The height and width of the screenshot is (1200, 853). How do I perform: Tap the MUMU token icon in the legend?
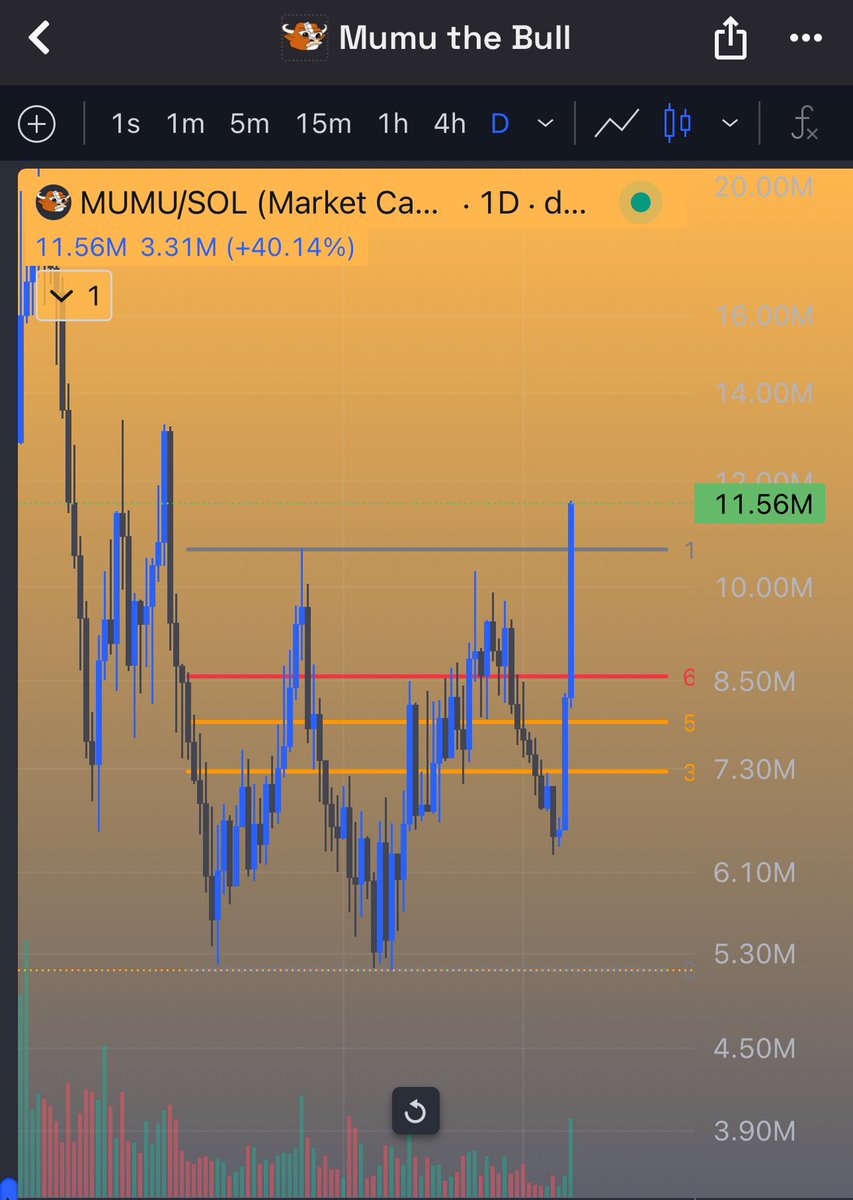coord(54,203)
